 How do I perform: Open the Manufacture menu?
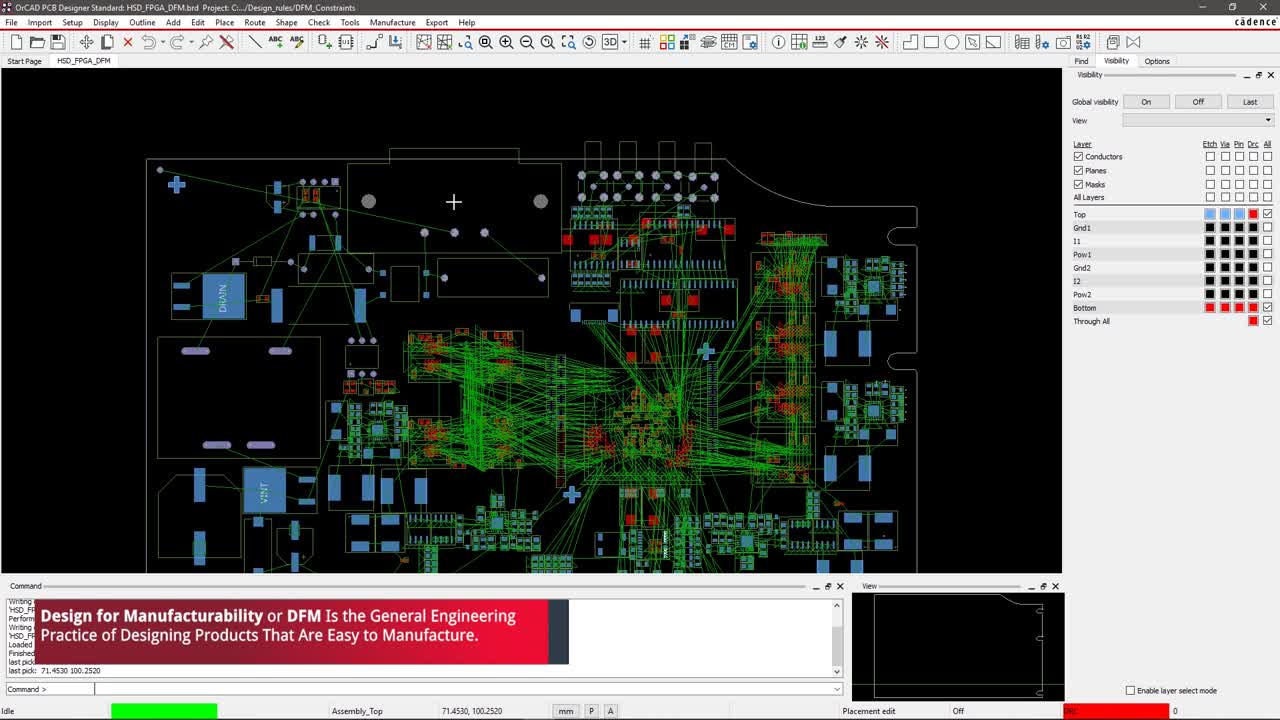[392, 22]
